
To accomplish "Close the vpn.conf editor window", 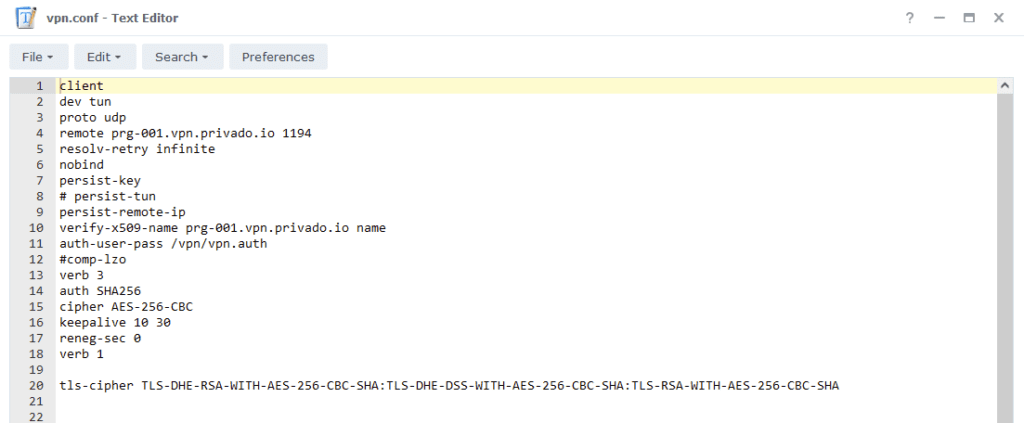I will pos(999,18).
